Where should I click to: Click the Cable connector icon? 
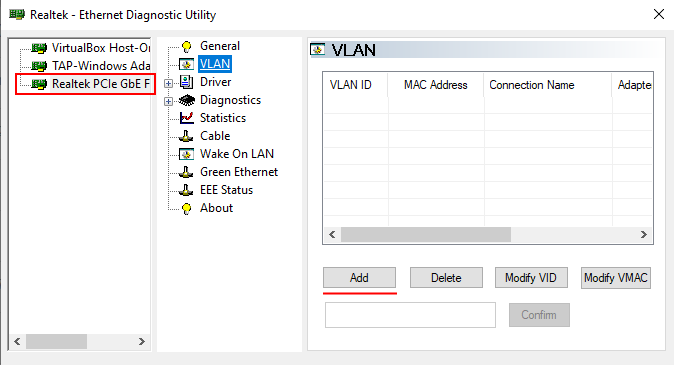(186, 136)
